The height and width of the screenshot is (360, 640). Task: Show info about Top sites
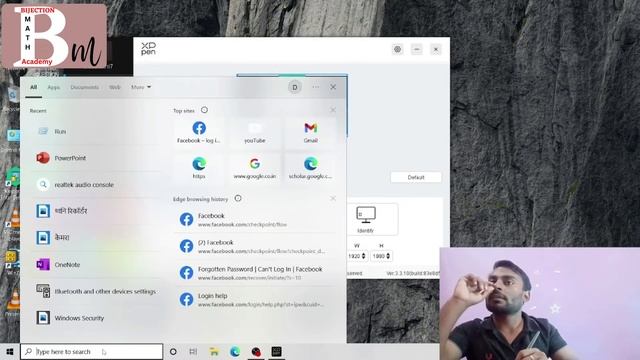(x=204, y=110)
